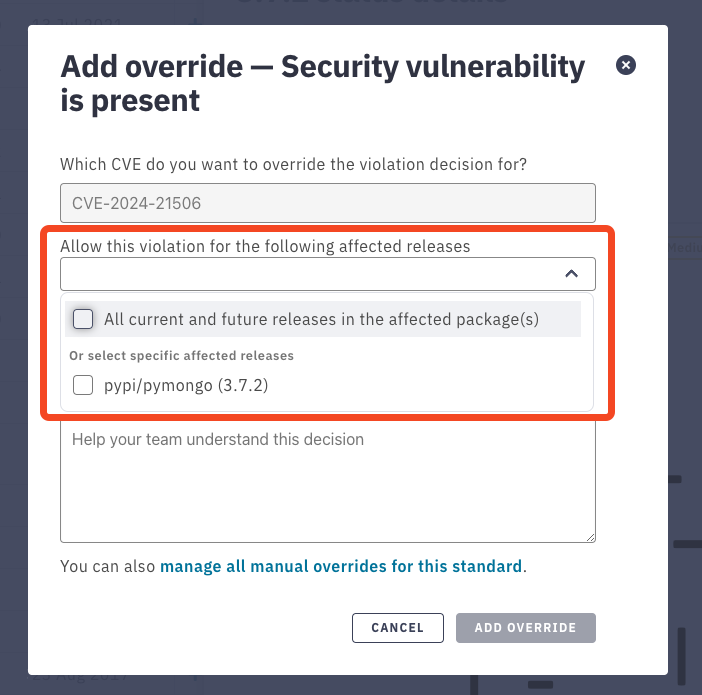Close the Add override dialog
702x695 pixels.
click(x=625, y=65)
